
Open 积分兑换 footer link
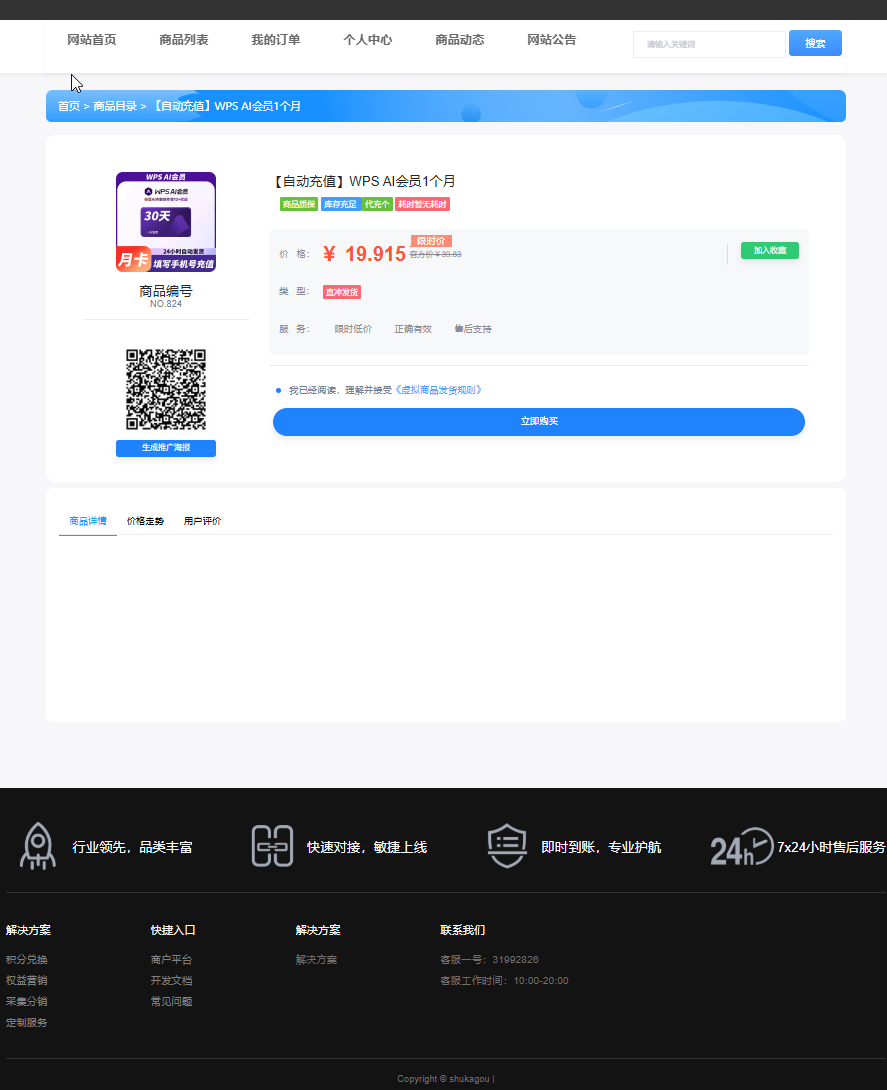pyautogui.click(x=26, y=959)
